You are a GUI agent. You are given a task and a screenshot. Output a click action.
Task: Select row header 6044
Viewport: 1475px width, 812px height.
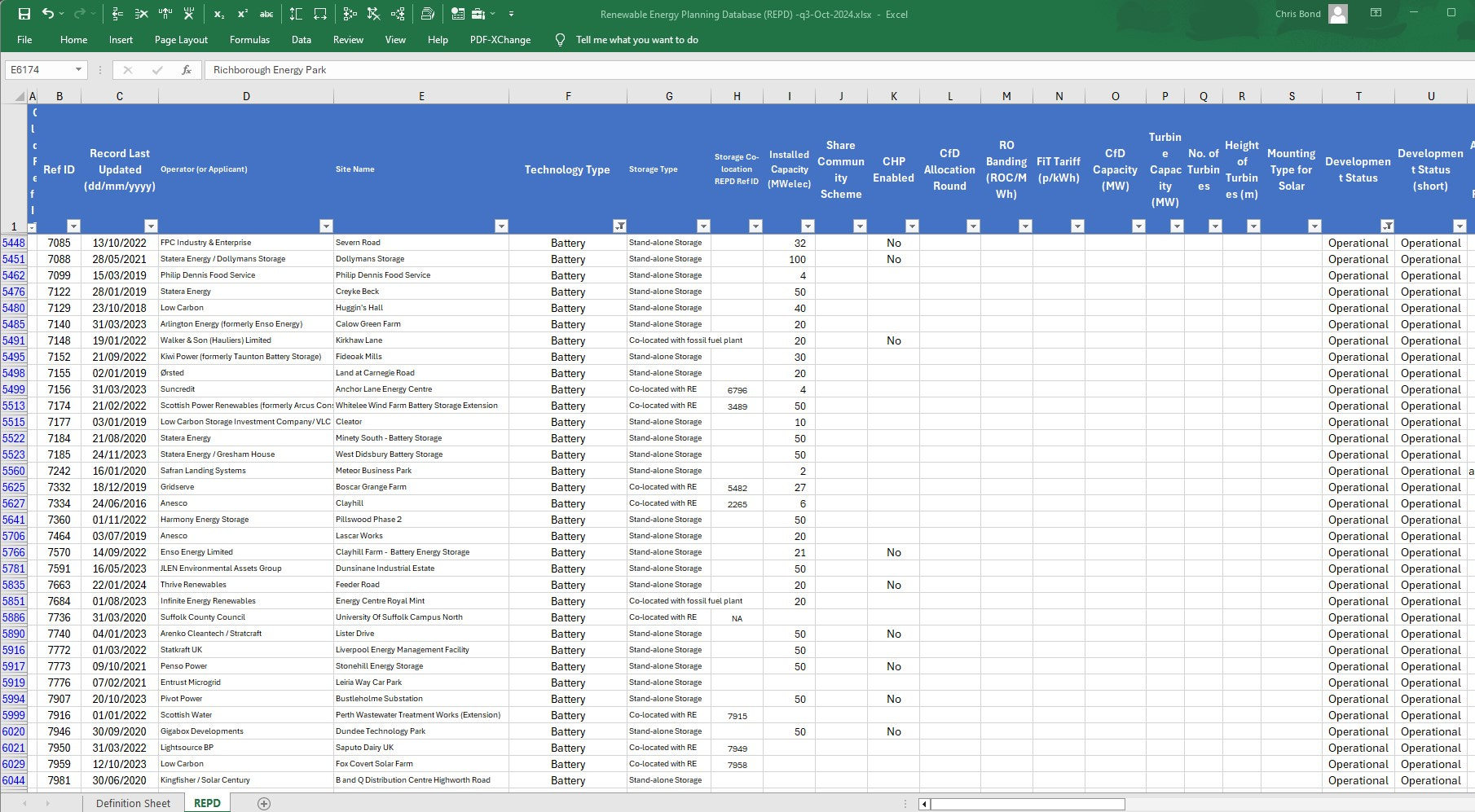14,780
